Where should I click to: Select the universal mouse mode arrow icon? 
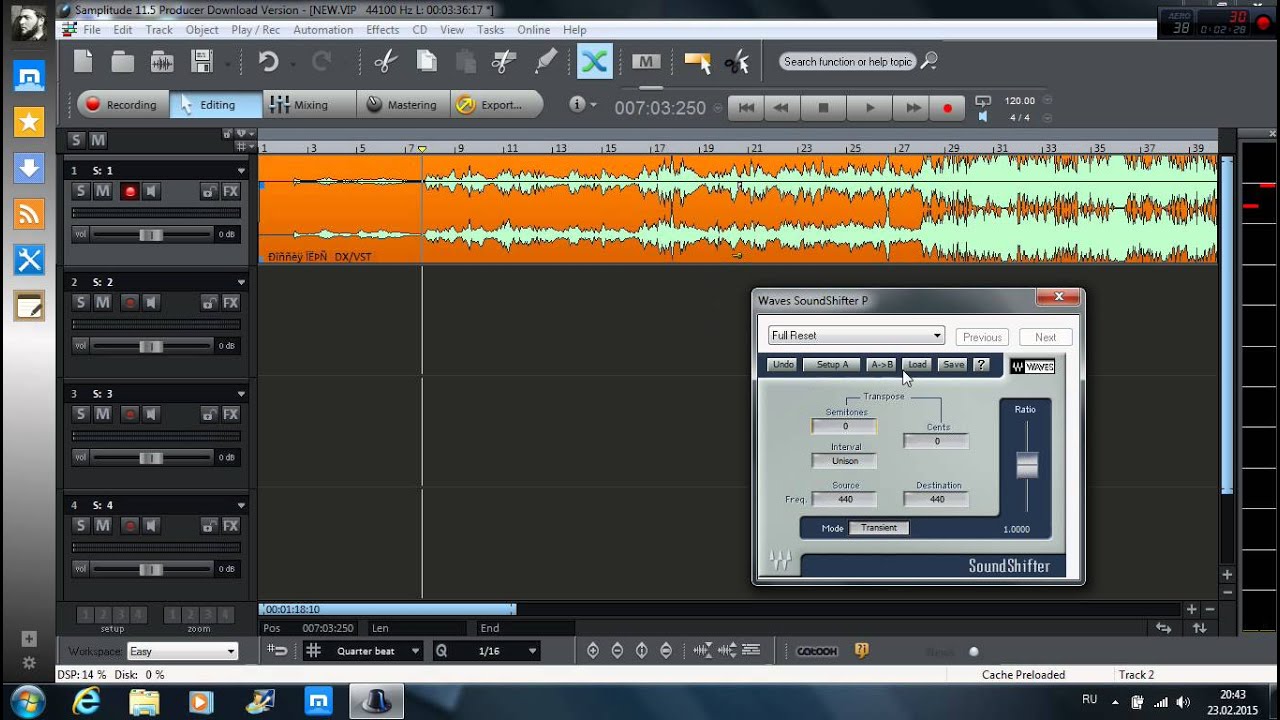[697, 62]
